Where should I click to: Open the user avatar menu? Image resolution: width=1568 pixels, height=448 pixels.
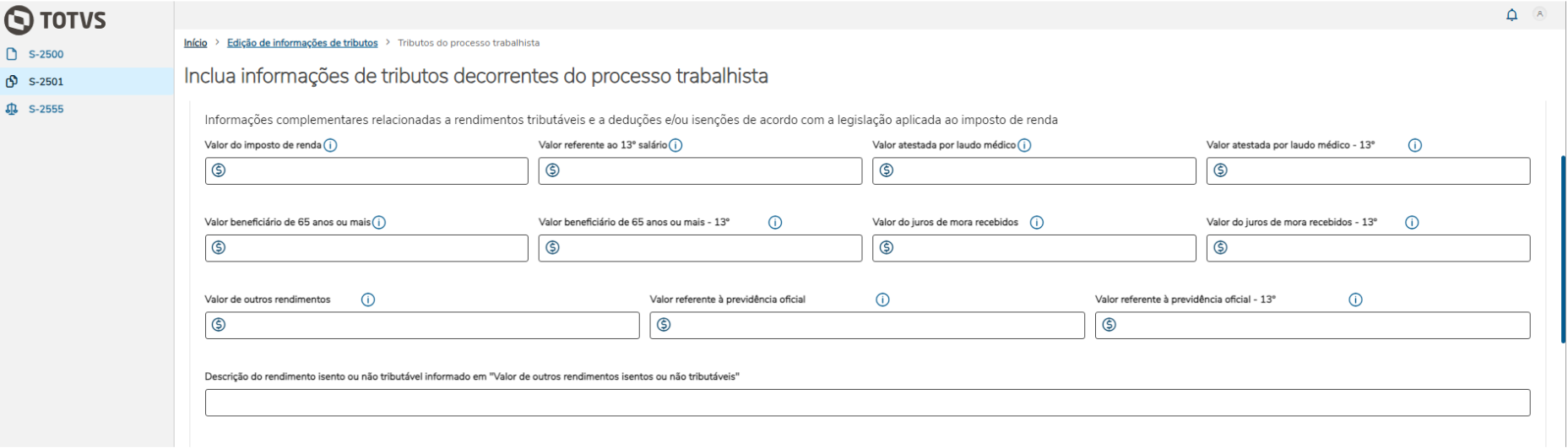coord(1540,14)
